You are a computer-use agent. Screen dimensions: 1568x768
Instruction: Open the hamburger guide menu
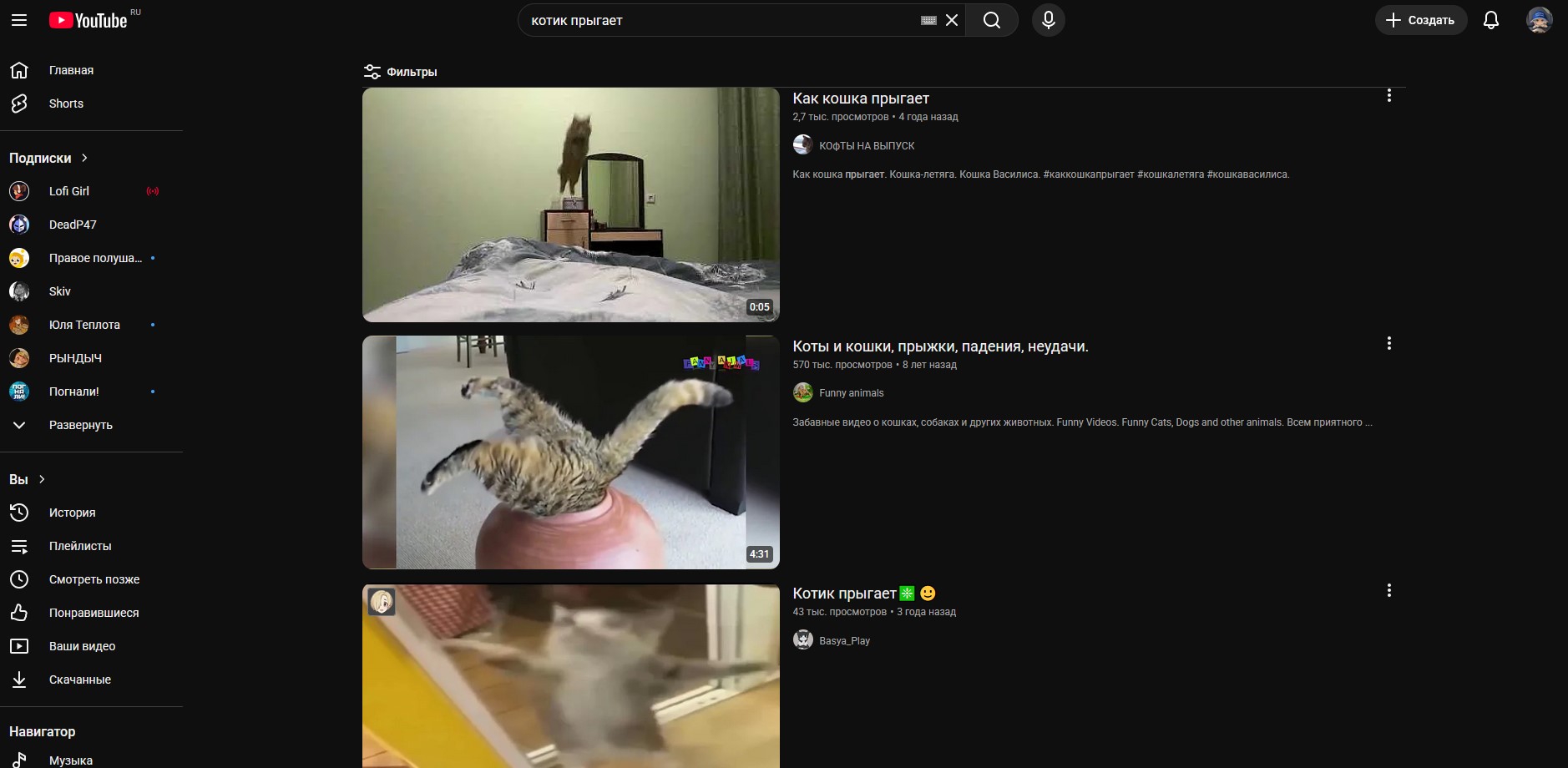click(x=19, y=20)
